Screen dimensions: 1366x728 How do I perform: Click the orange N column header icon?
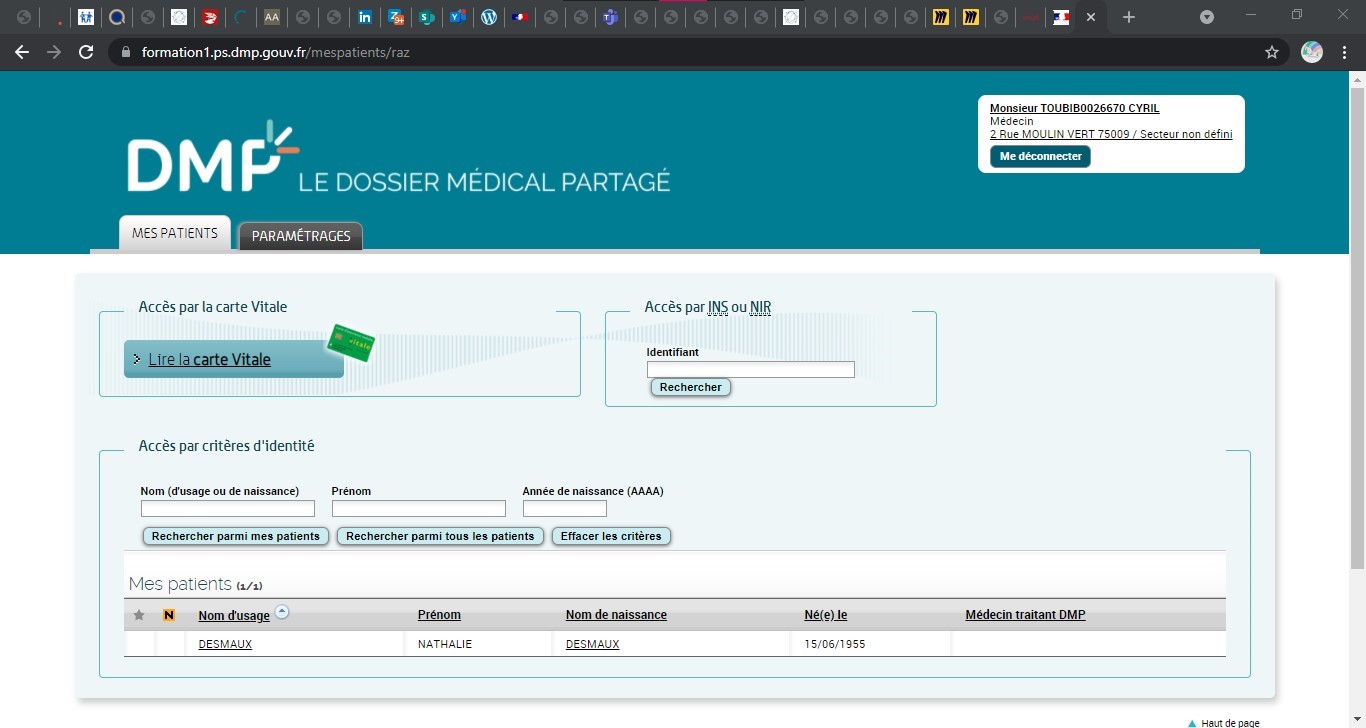point(168,614)
